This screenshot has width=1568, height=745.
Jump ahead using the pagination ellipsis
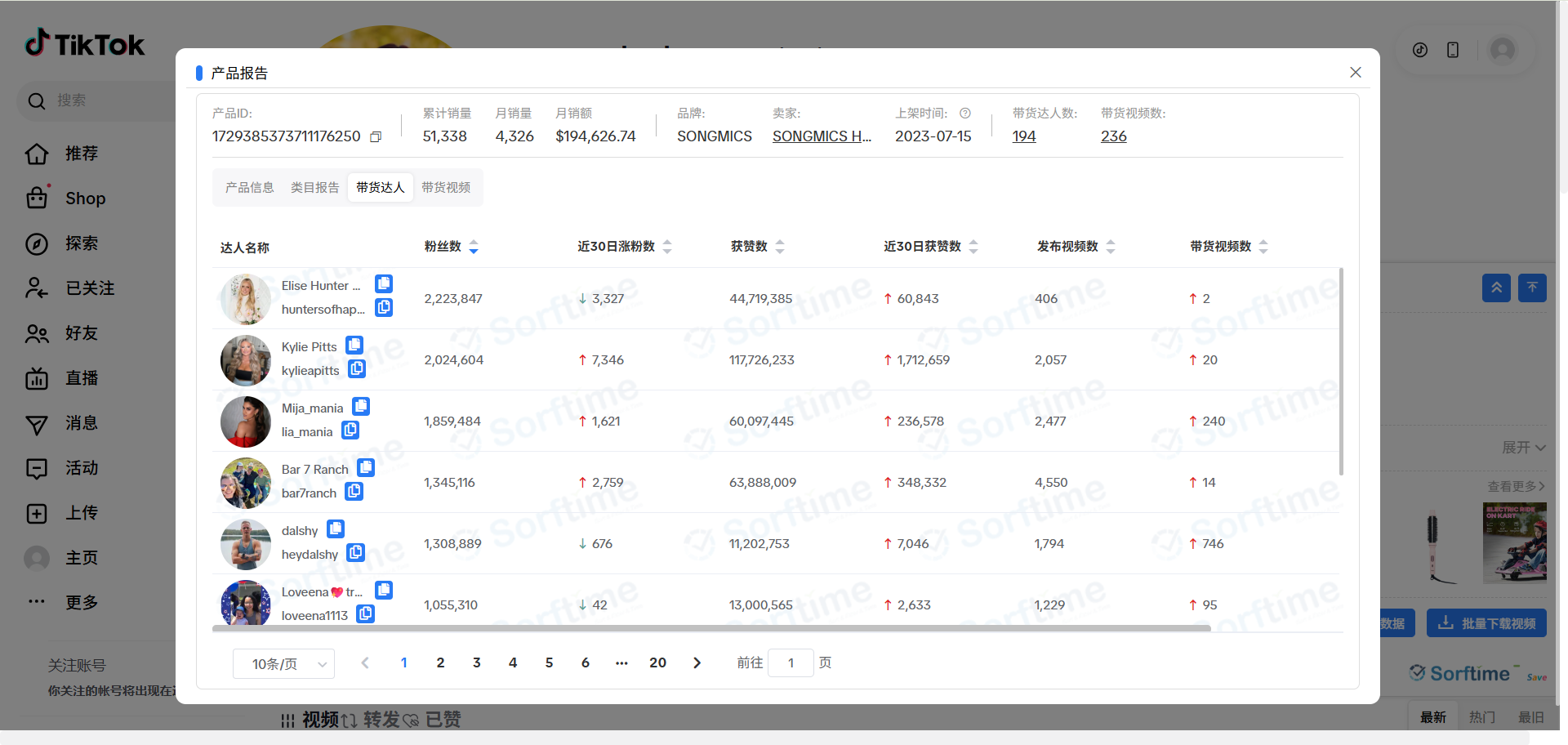click(621, 663)
